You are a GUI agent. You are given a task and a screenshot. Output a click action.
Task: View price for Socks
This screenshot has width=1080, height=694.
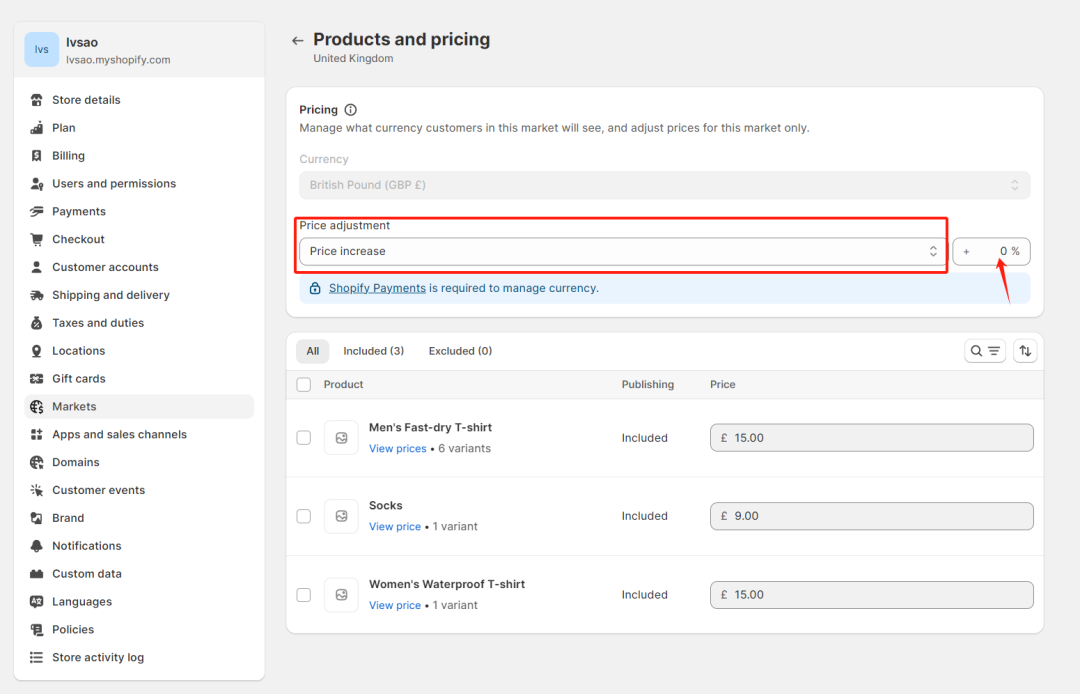point(395,527)
